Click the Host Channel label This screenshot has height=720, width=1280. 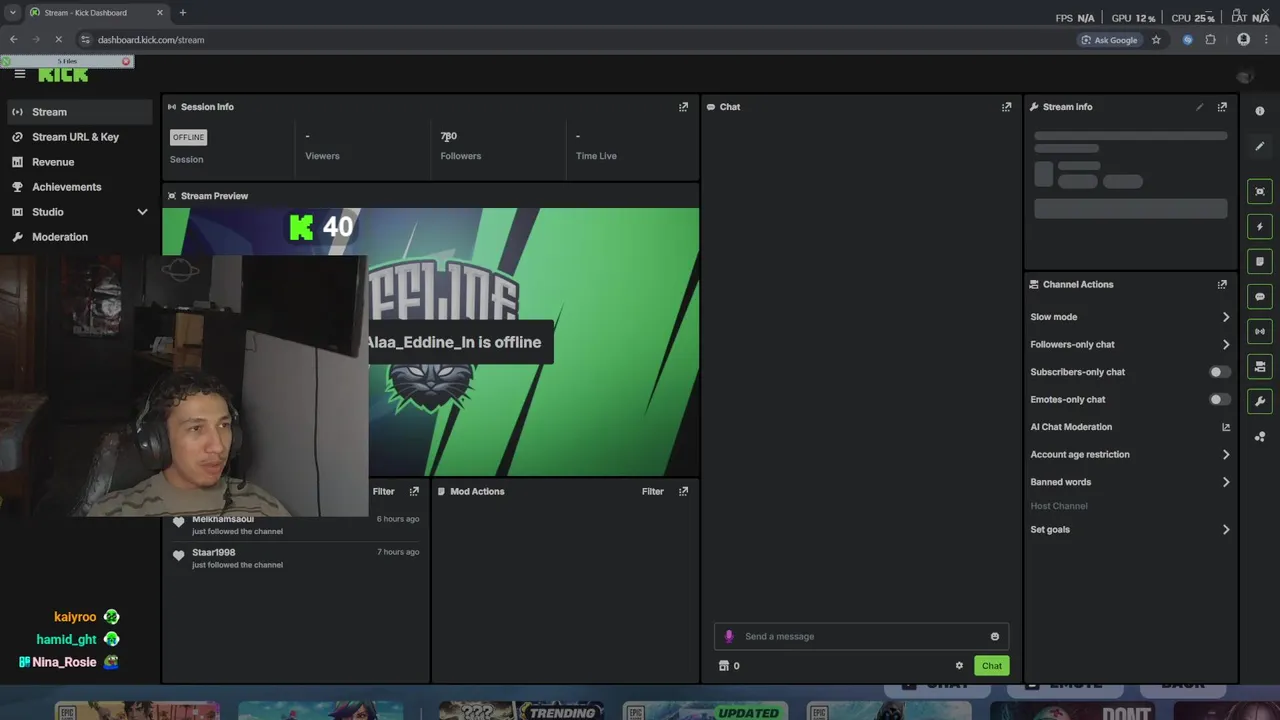[1059, 506]
